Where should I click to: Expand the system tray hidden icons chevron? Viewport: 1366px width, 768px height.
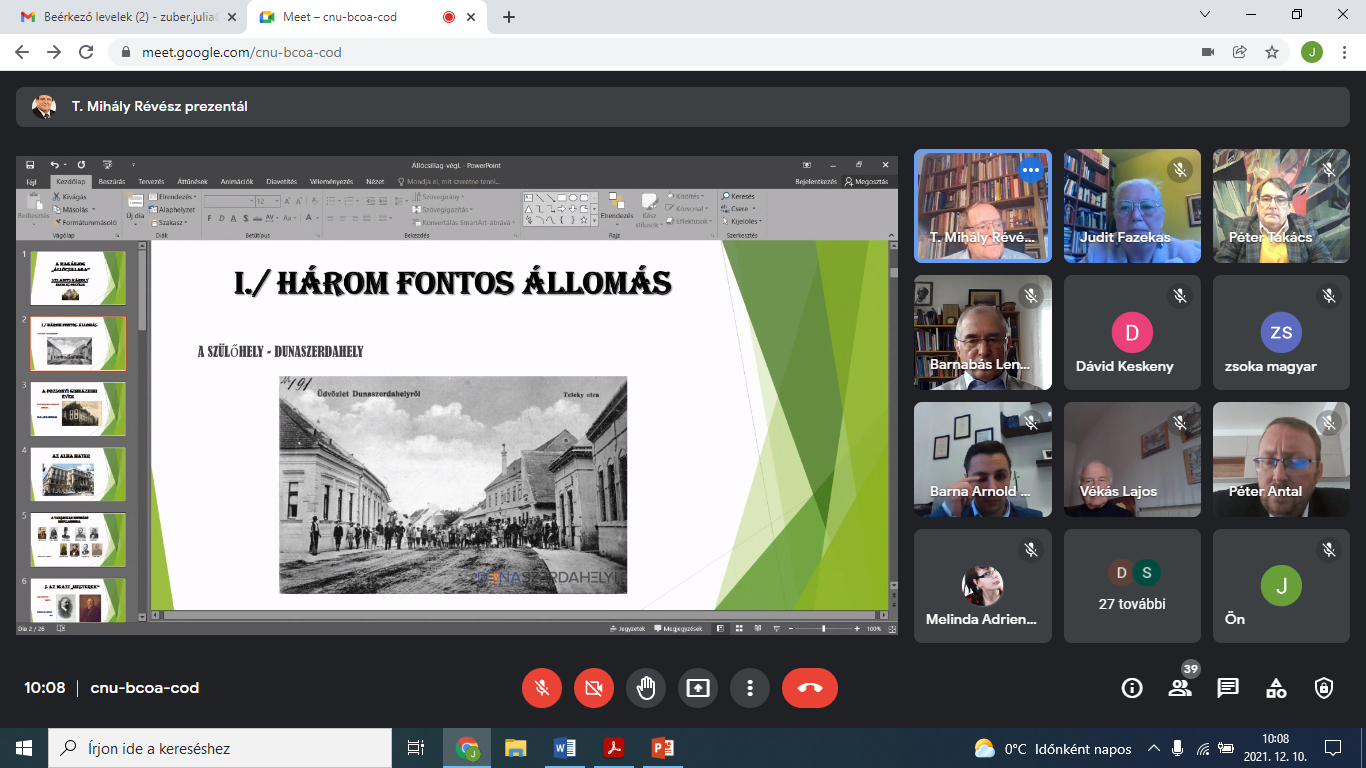coord(1153,748)
